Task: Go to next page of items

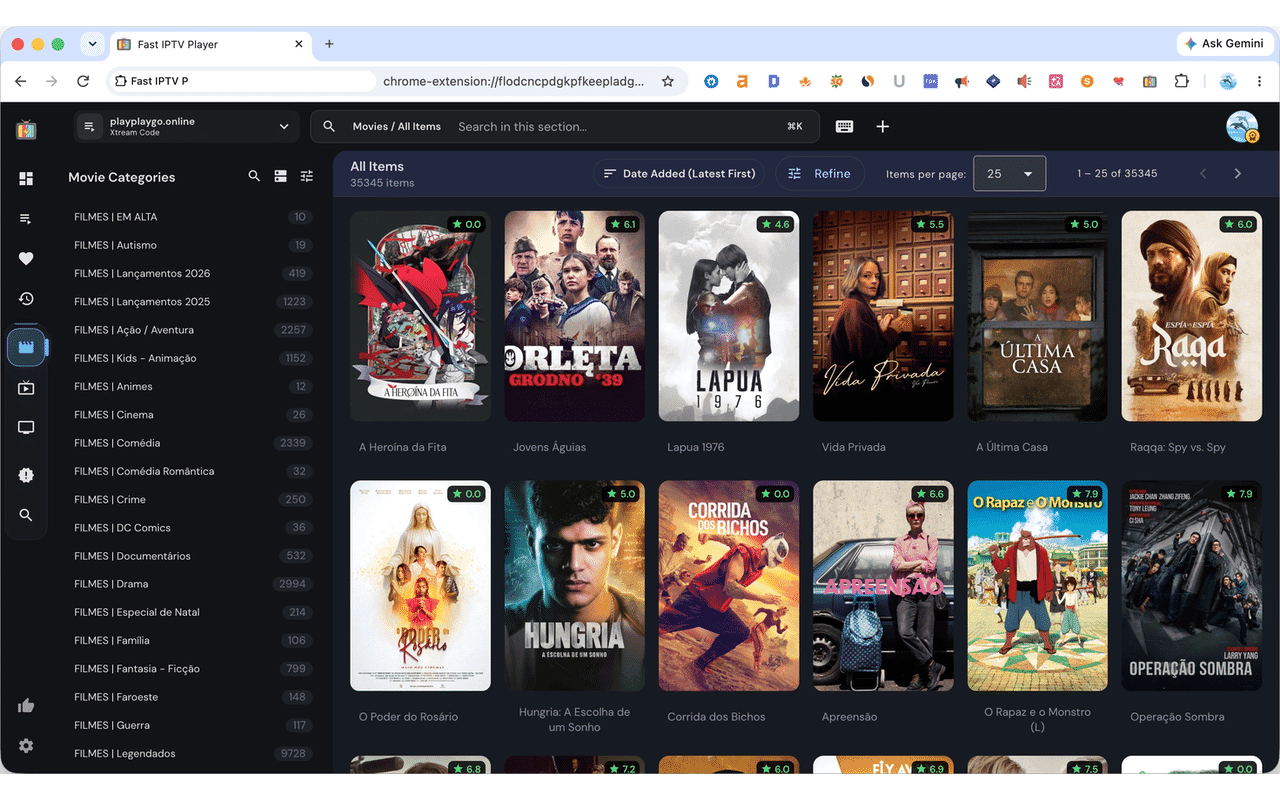Action: (x=1238, y=174)
